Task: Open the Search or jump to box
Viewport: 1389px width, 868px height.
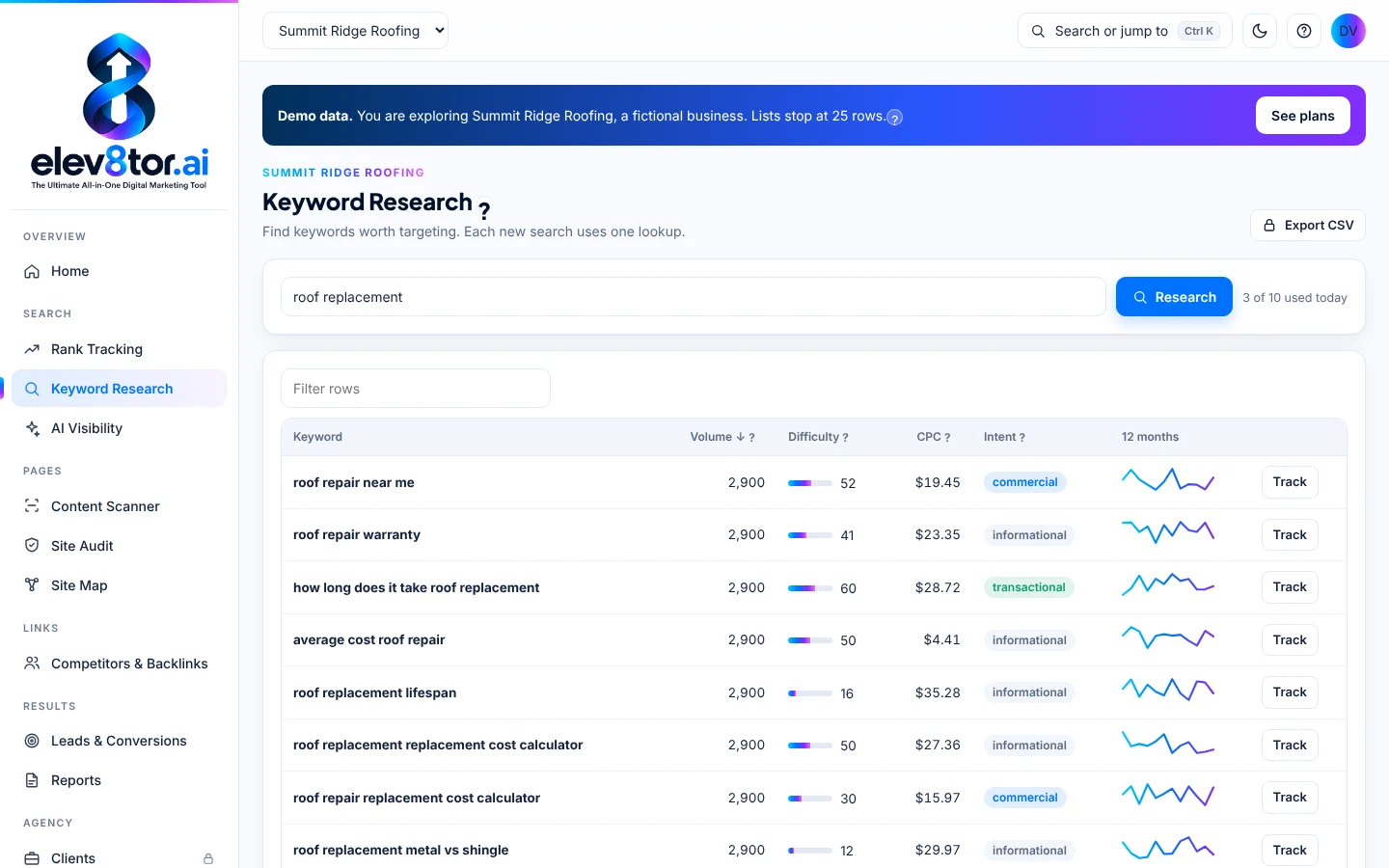Action: click(x=1125, y=31)
